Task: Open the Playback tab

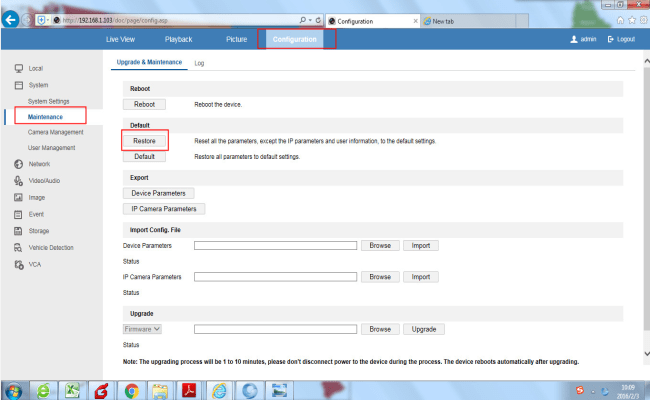Action: (178, 39)
